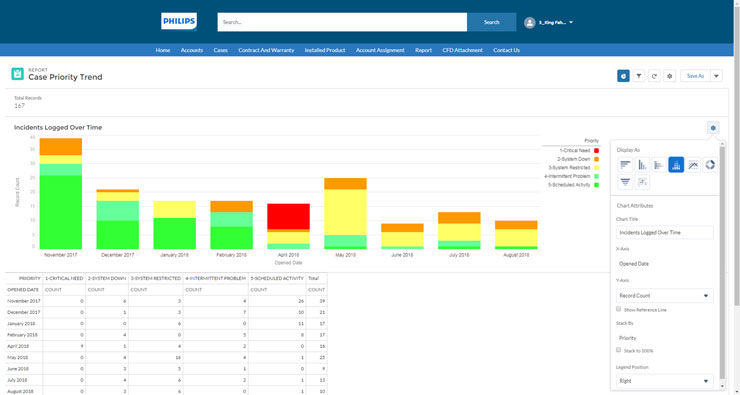Go to the Cases navigation tab
The image size is (740, 395).
pos(220,50)
